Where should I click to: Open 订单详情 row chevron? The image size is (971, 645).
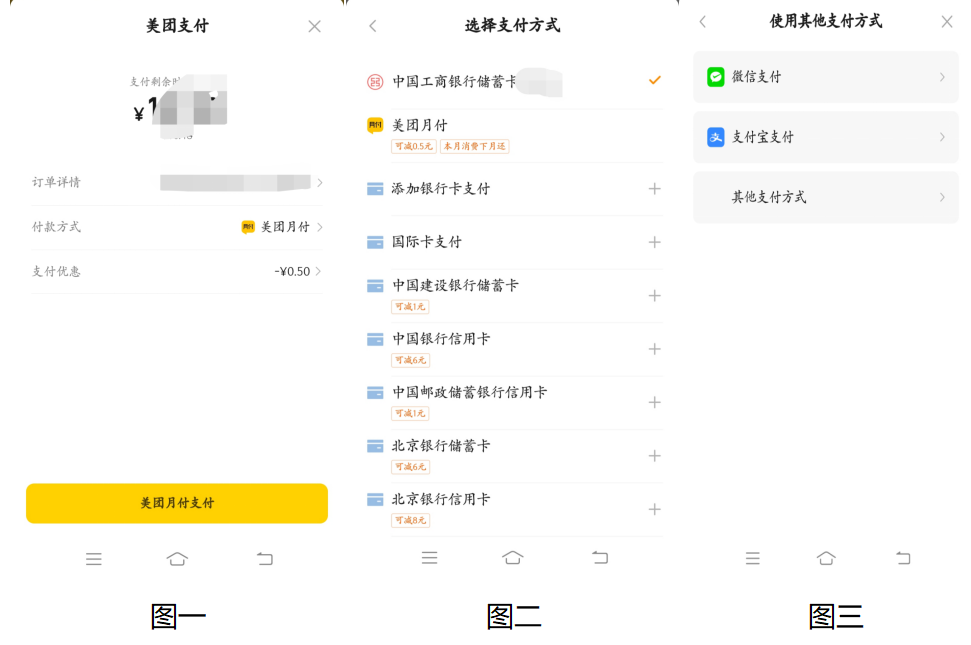tap(320, 183)
